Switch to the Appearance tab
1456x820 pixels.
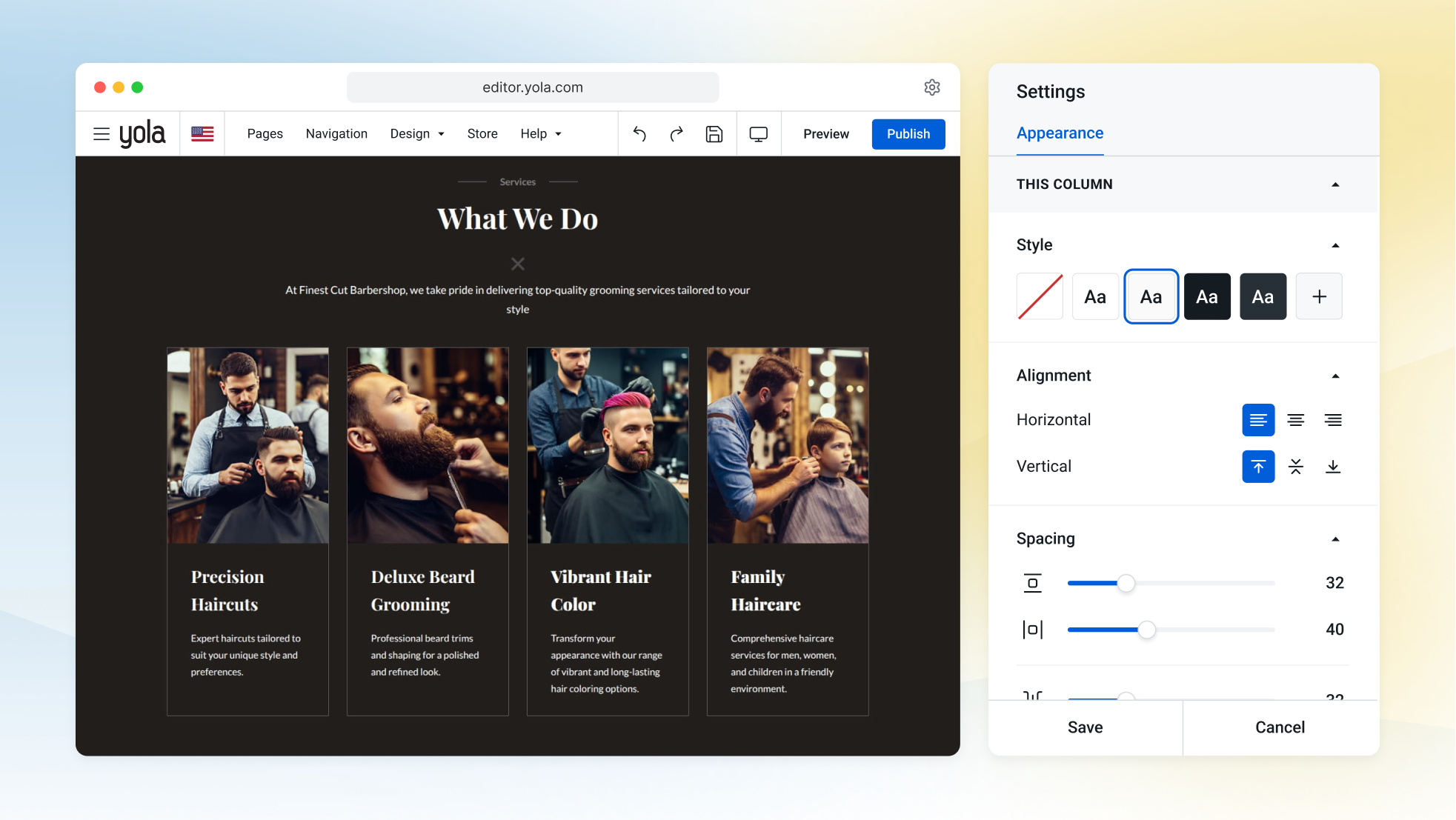(x=1060, y=133)
